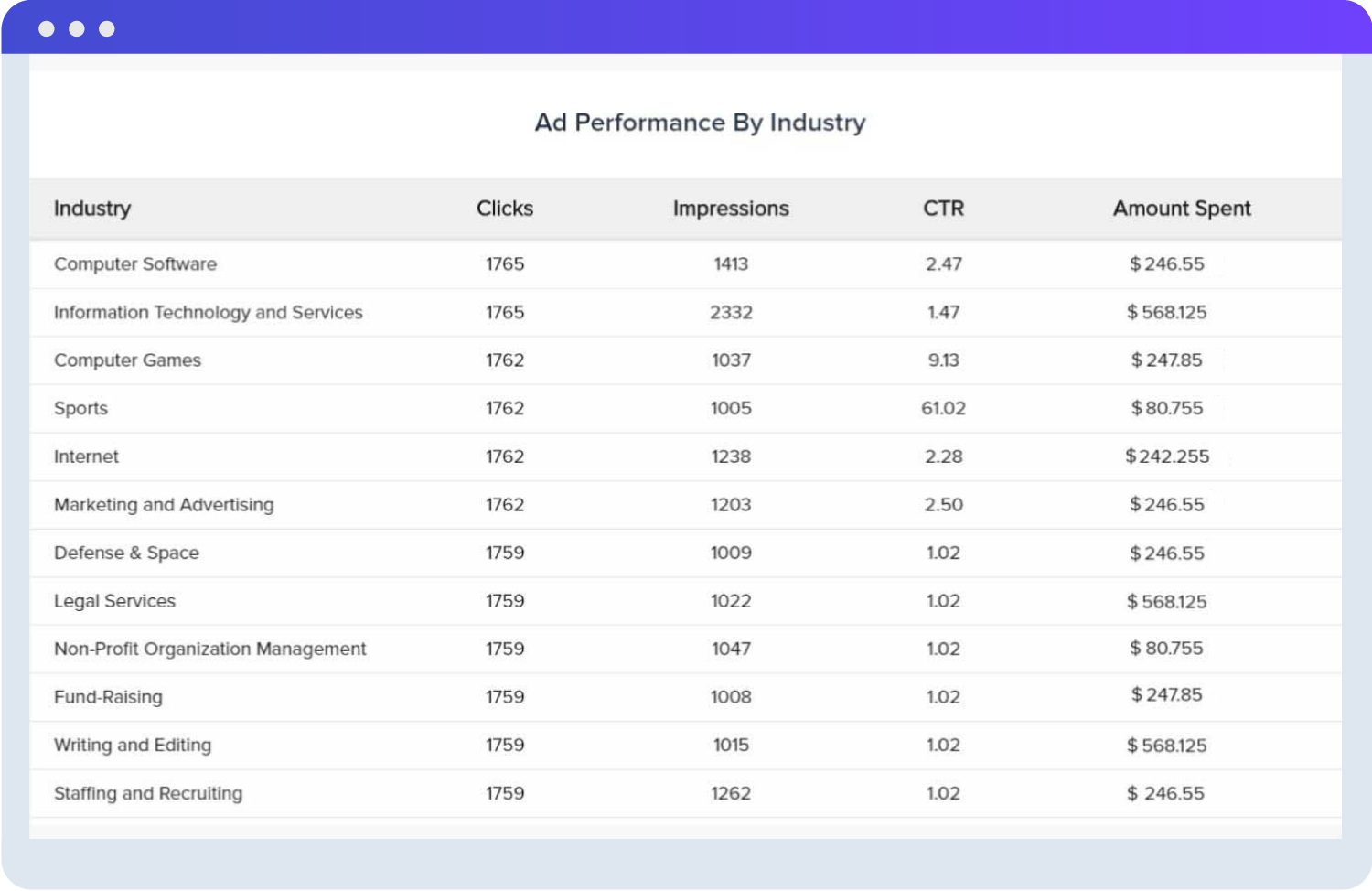Click the Staffing and Recruiting cell
This screenshot has height=891, width=1372.
coord(148,793)
